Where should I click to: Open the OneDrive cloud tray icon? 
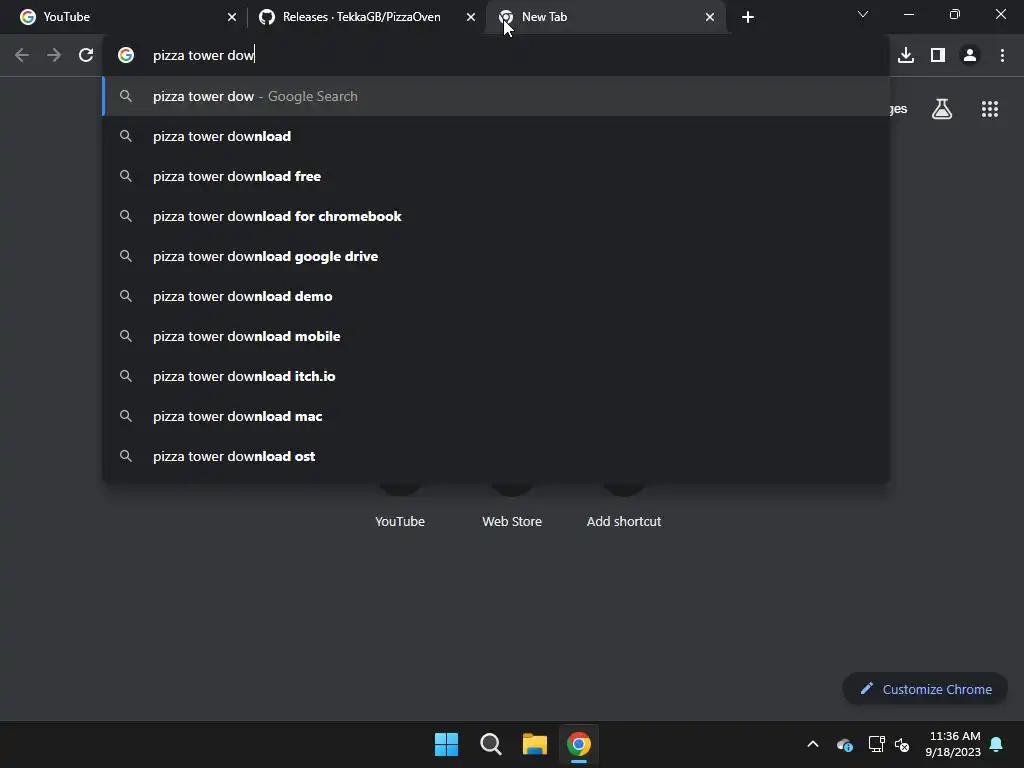click(x=844, y=744)
